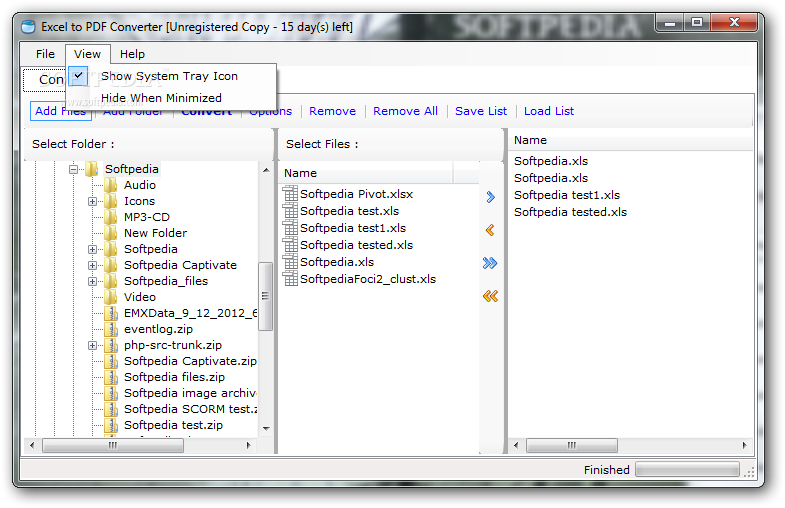
Task: Expand the Softpedia_files folder node
Action: click(x=92, y=281)
